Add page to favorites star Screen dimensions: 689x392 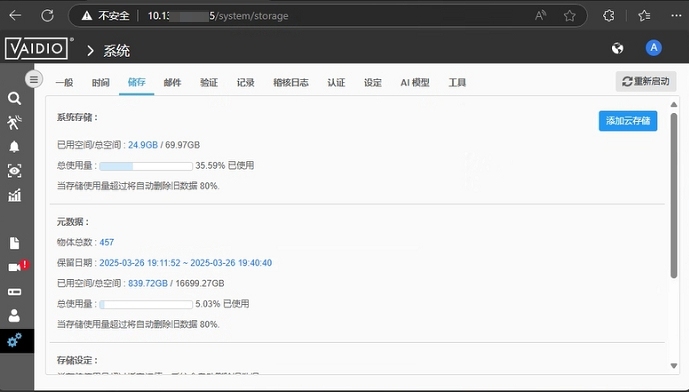tap(569, 16)
